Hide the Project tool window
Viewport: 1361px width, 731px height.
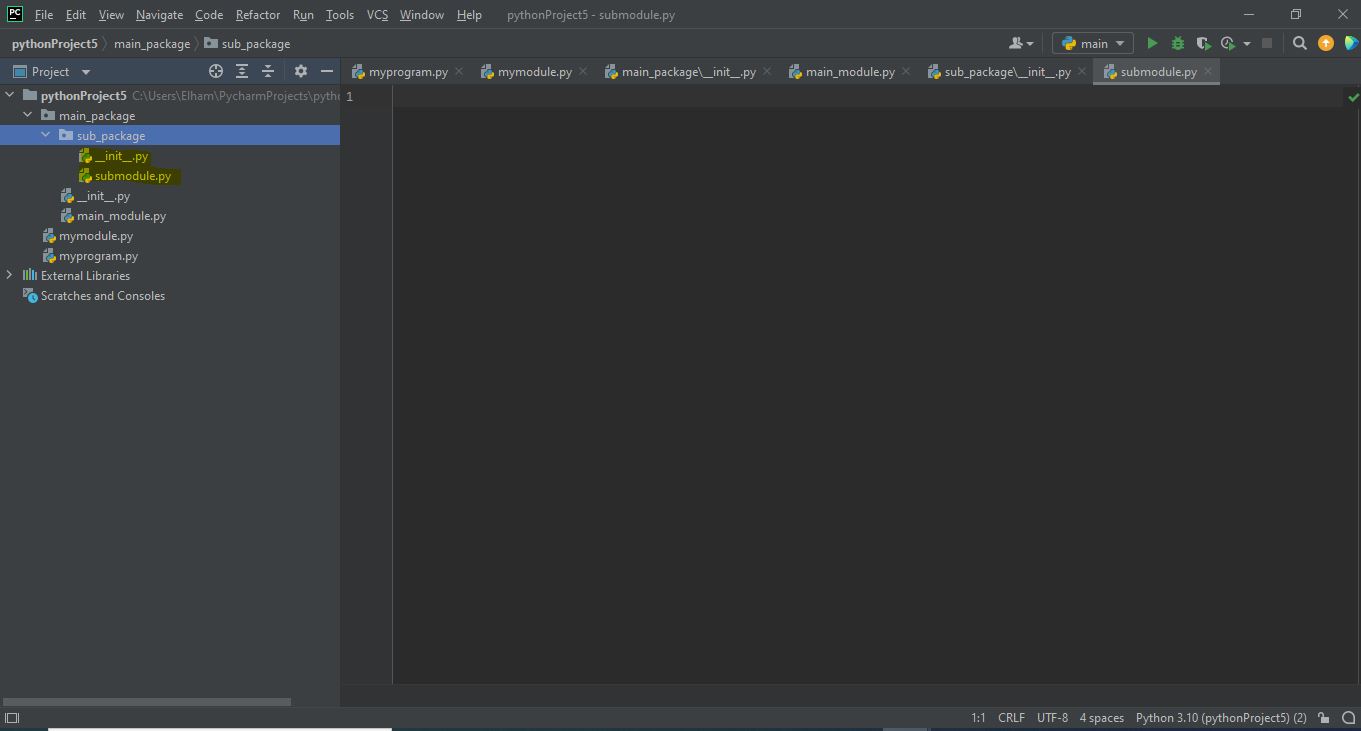pyautogui.click(x=326, y=71)
